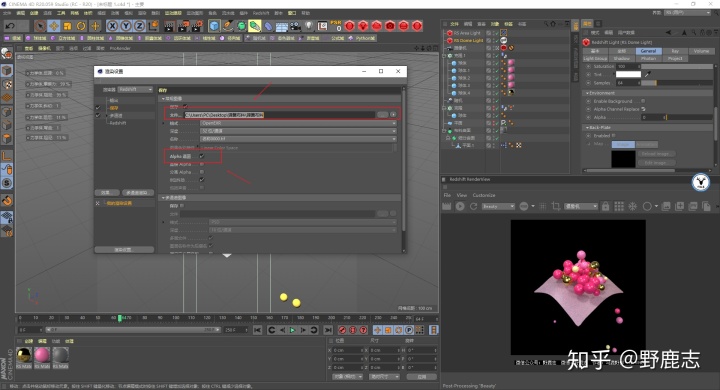Viewport: 720px width, 390px height.
Task: Freeze tessellation snowflake in RenderView
Action: point(632,206)
